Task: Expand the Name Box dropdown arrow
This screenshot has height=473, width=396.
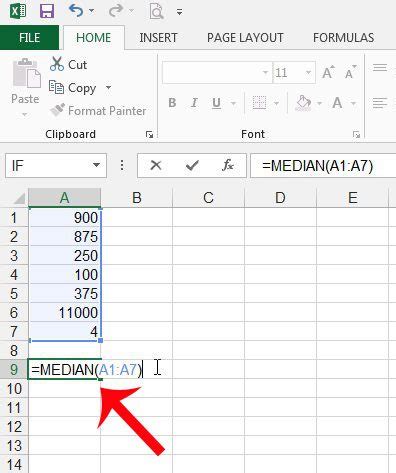Action: [96, 165]
